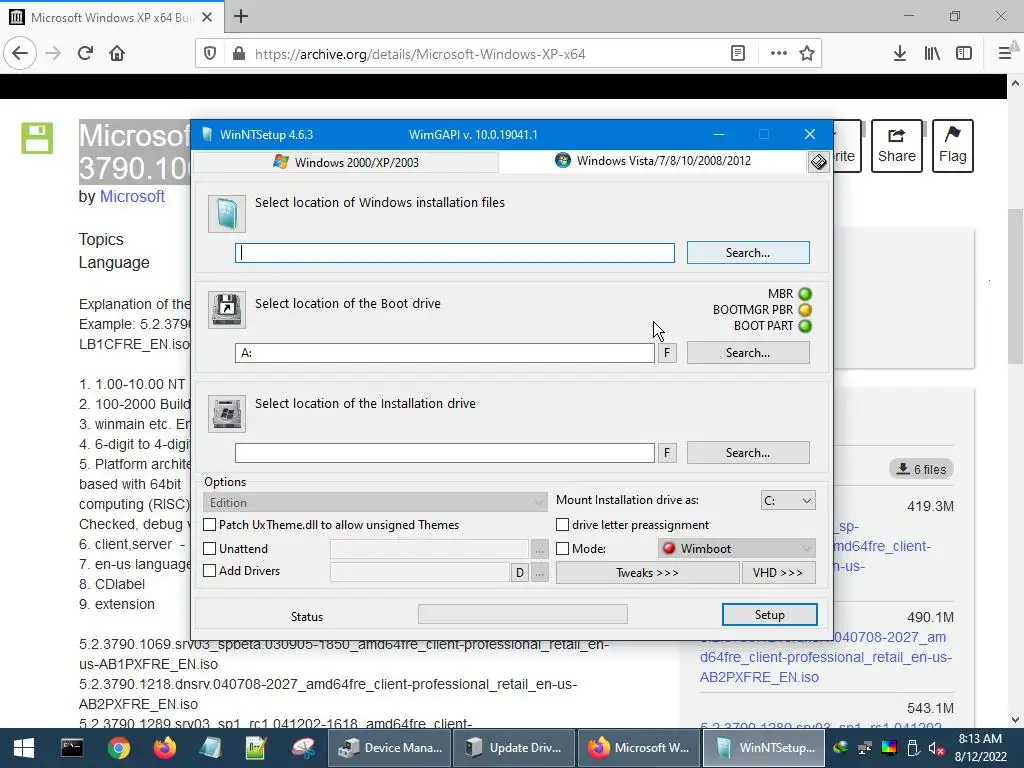Image resolution: width=1024 pixels, height=768 pixels.
Task: Click the Firefox back arrow
Action: coord(20,53)
